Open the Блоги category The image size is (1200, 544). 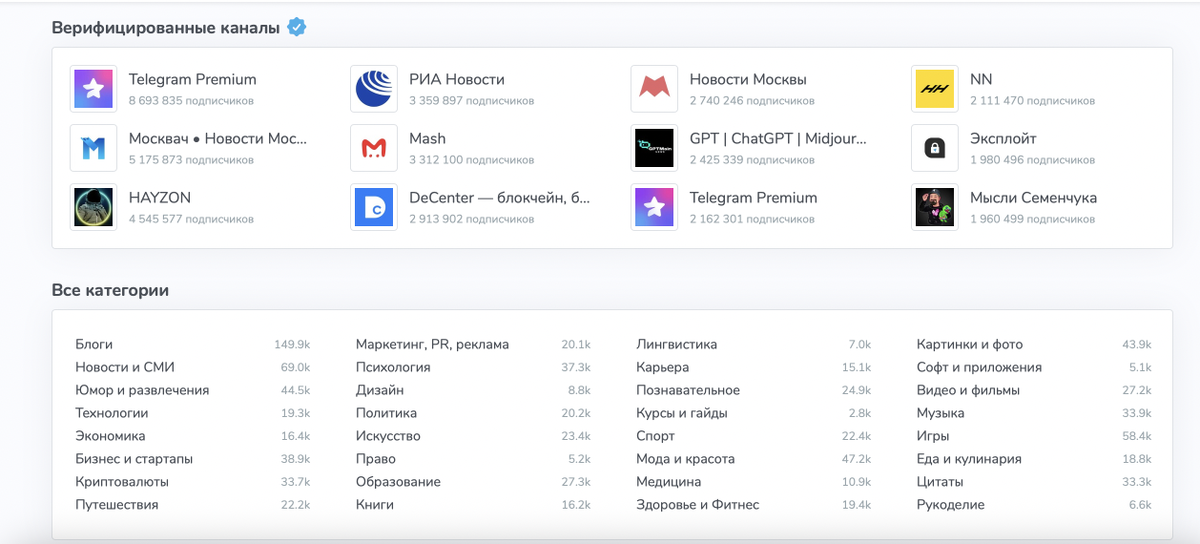94,344
